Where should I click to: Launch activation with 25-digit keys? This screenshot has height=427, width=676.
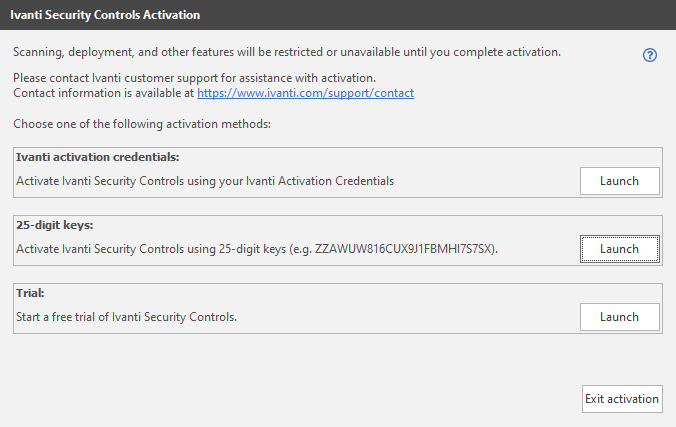coord(620,249)
